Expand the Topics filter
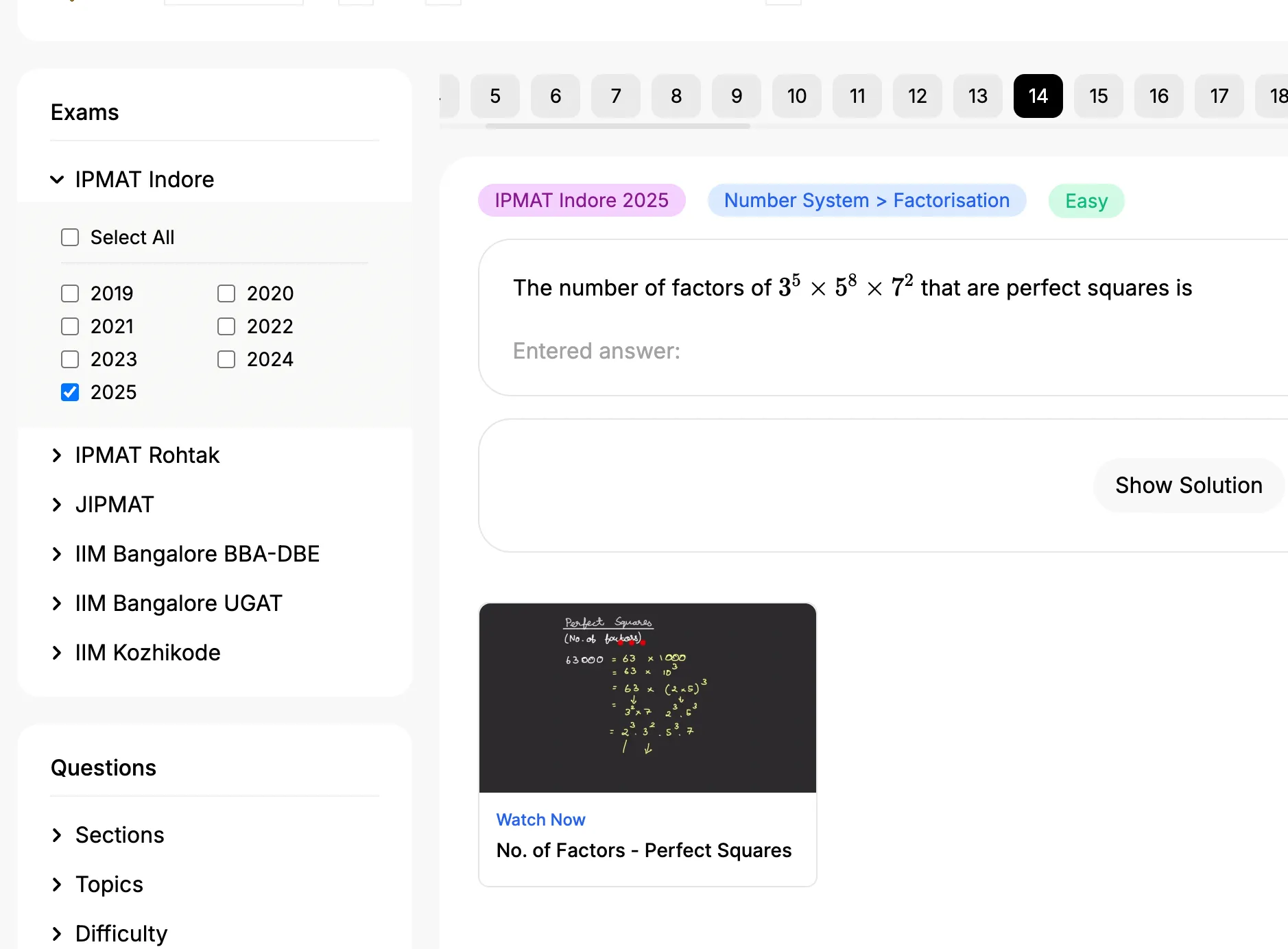1288x949 pixels. 97,885
